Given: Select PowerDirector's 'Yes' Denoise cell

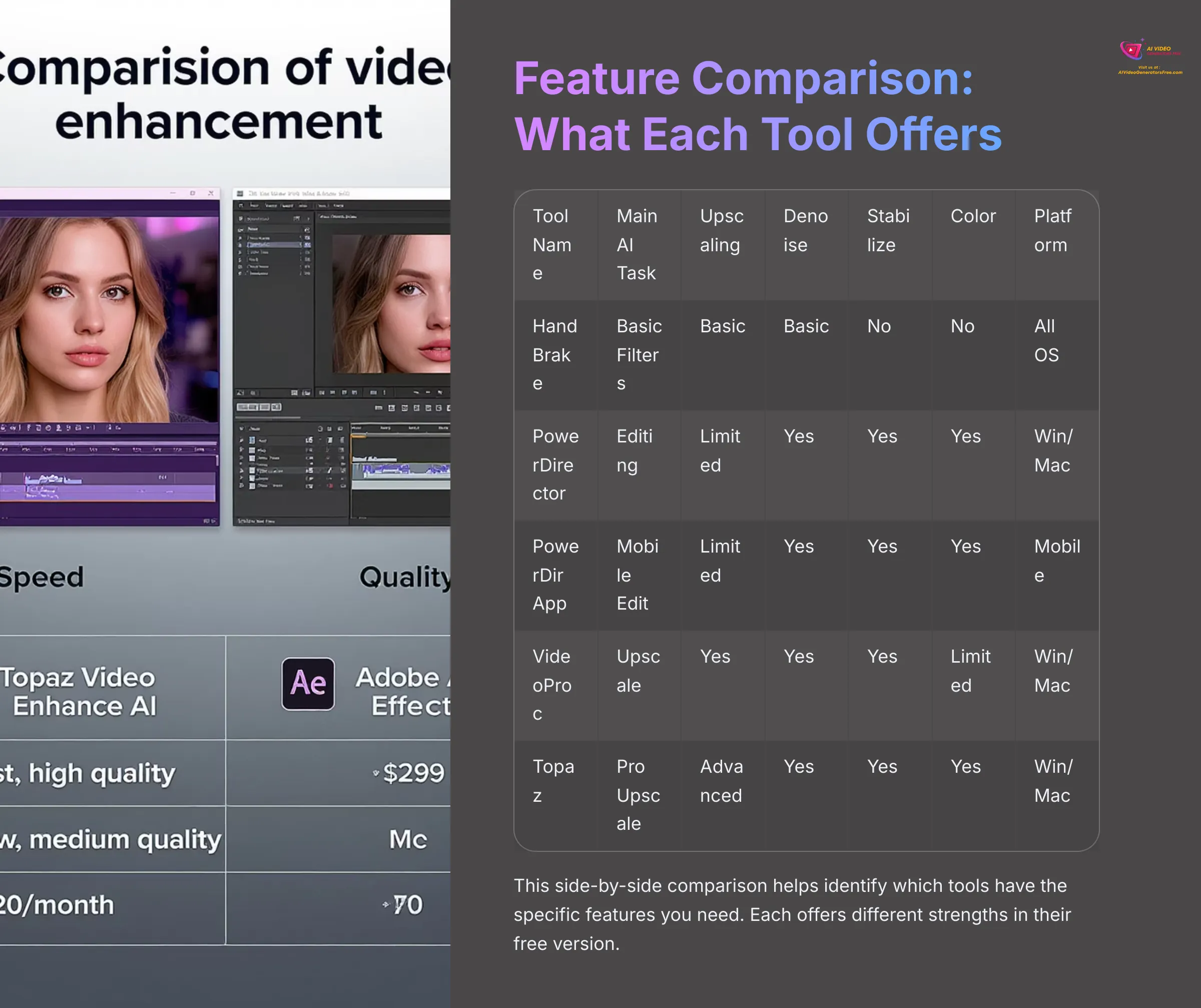Looking at the screenshot, I should (806, 465).
